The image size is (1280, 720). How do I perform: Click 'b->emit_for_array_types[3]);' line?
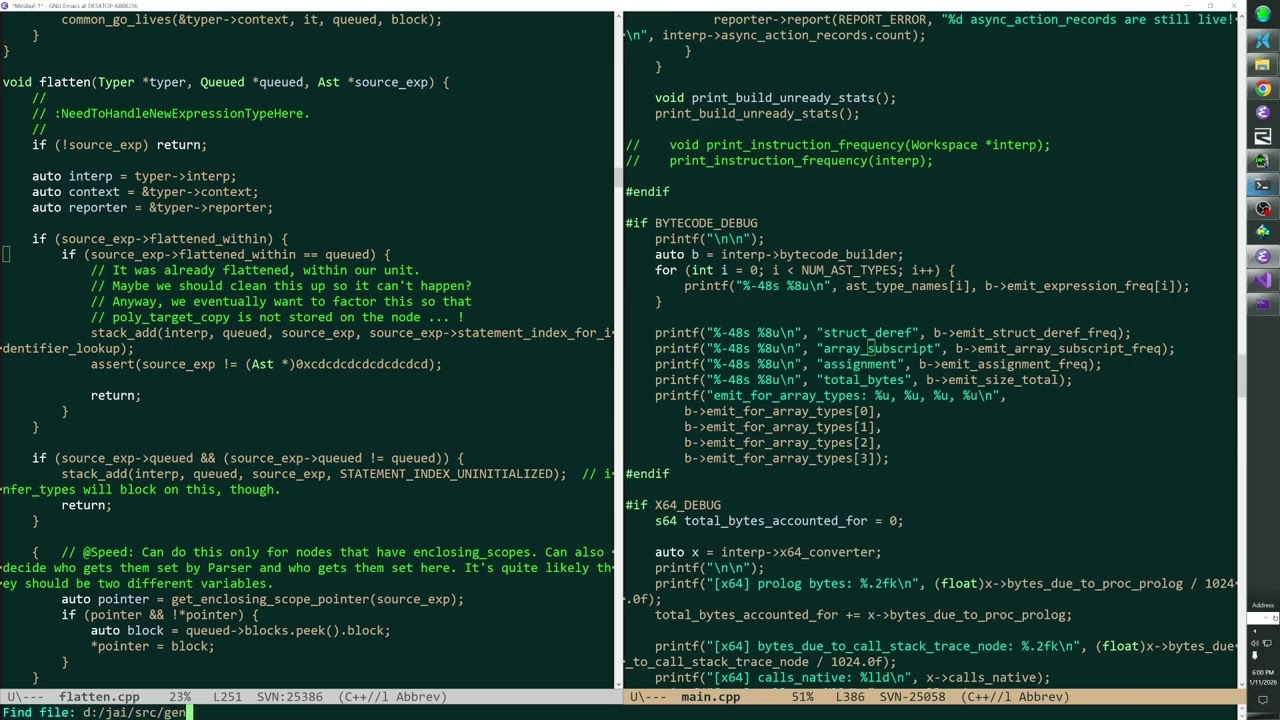tap(787, 458)
